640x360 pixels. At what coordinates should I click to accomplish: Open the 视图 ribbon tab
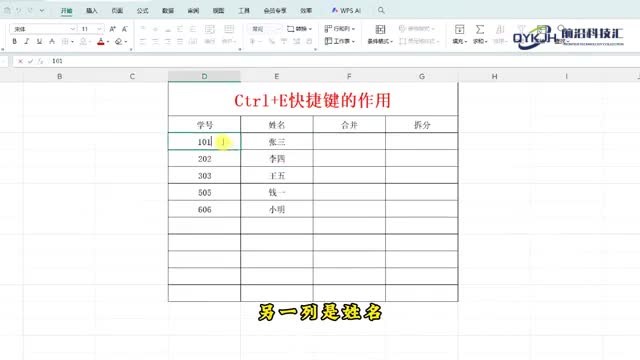(x=218, y=11)
